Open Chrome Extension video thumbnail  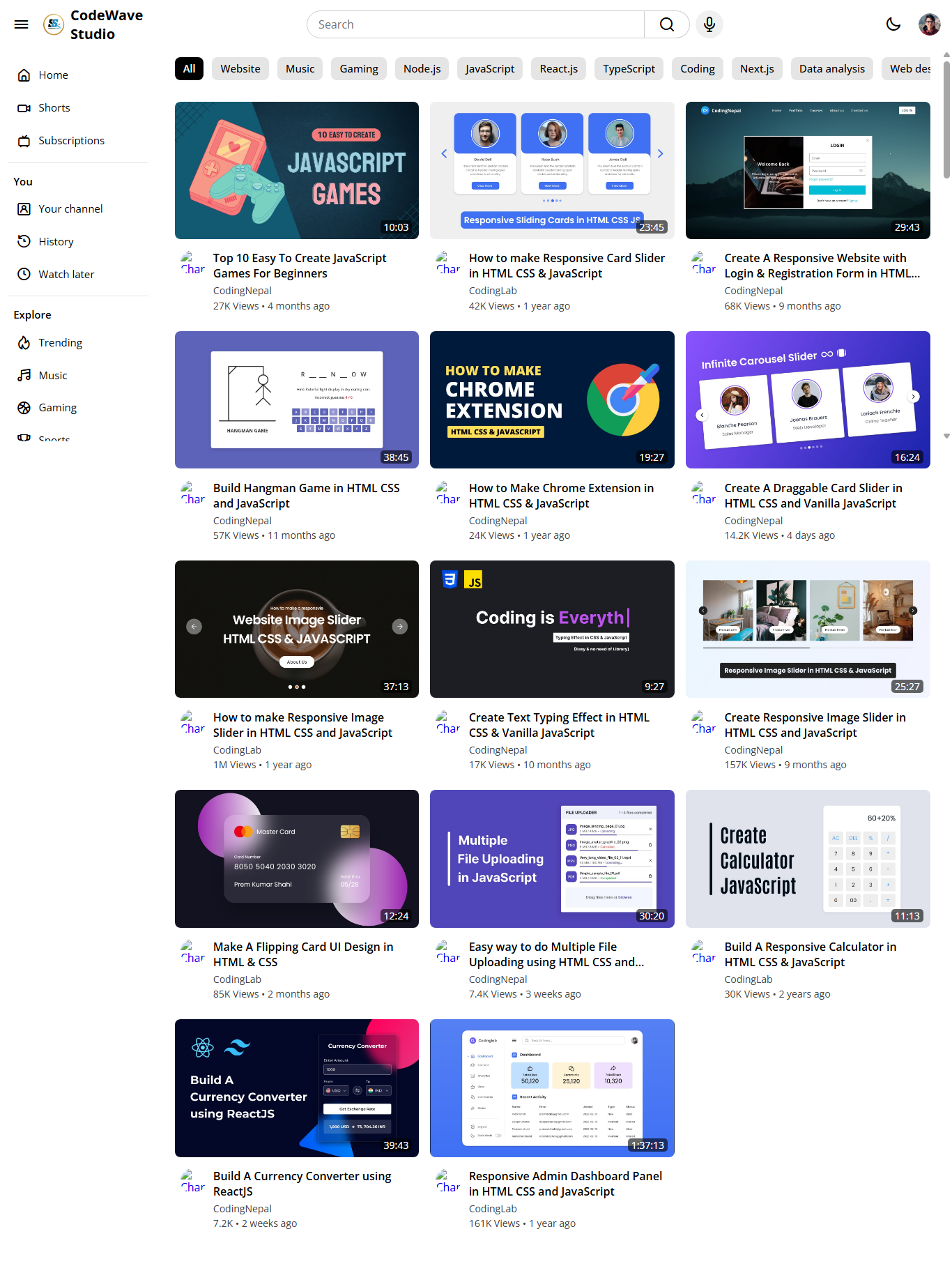pyautogui.click(x=552, y=400)
